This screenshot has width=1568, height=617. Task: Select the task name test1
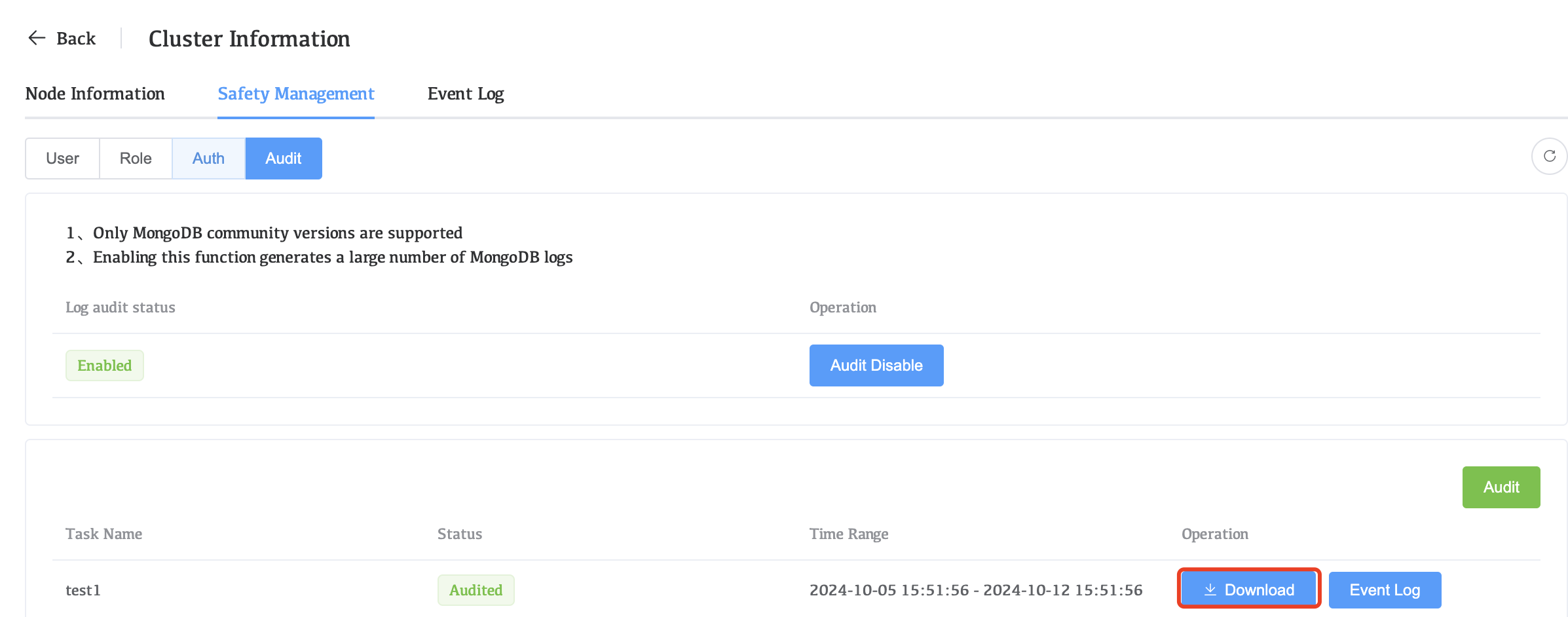83,589
